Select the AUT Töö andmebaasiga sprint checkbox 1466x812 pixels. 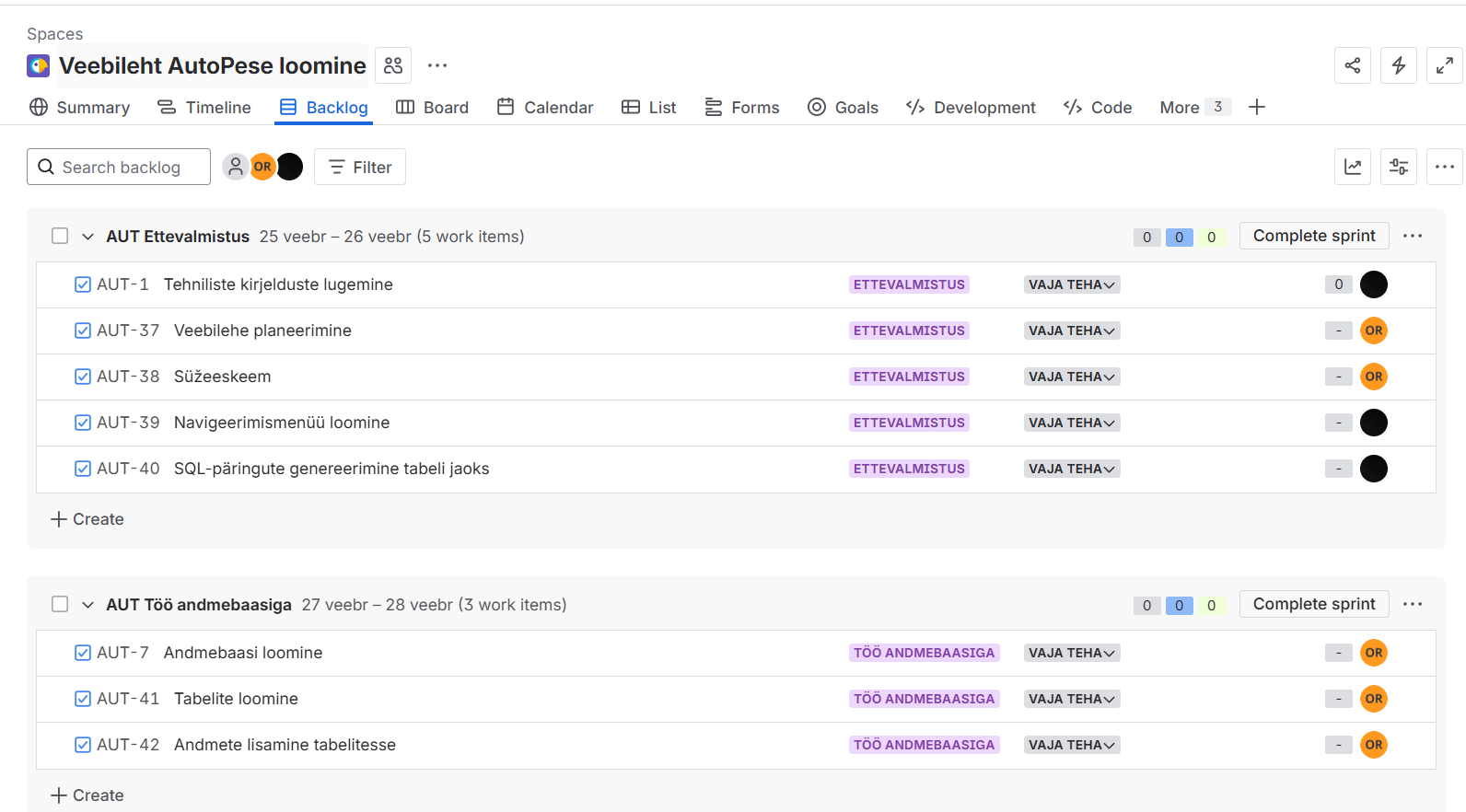pyautogui.click(x=60, y=605)
